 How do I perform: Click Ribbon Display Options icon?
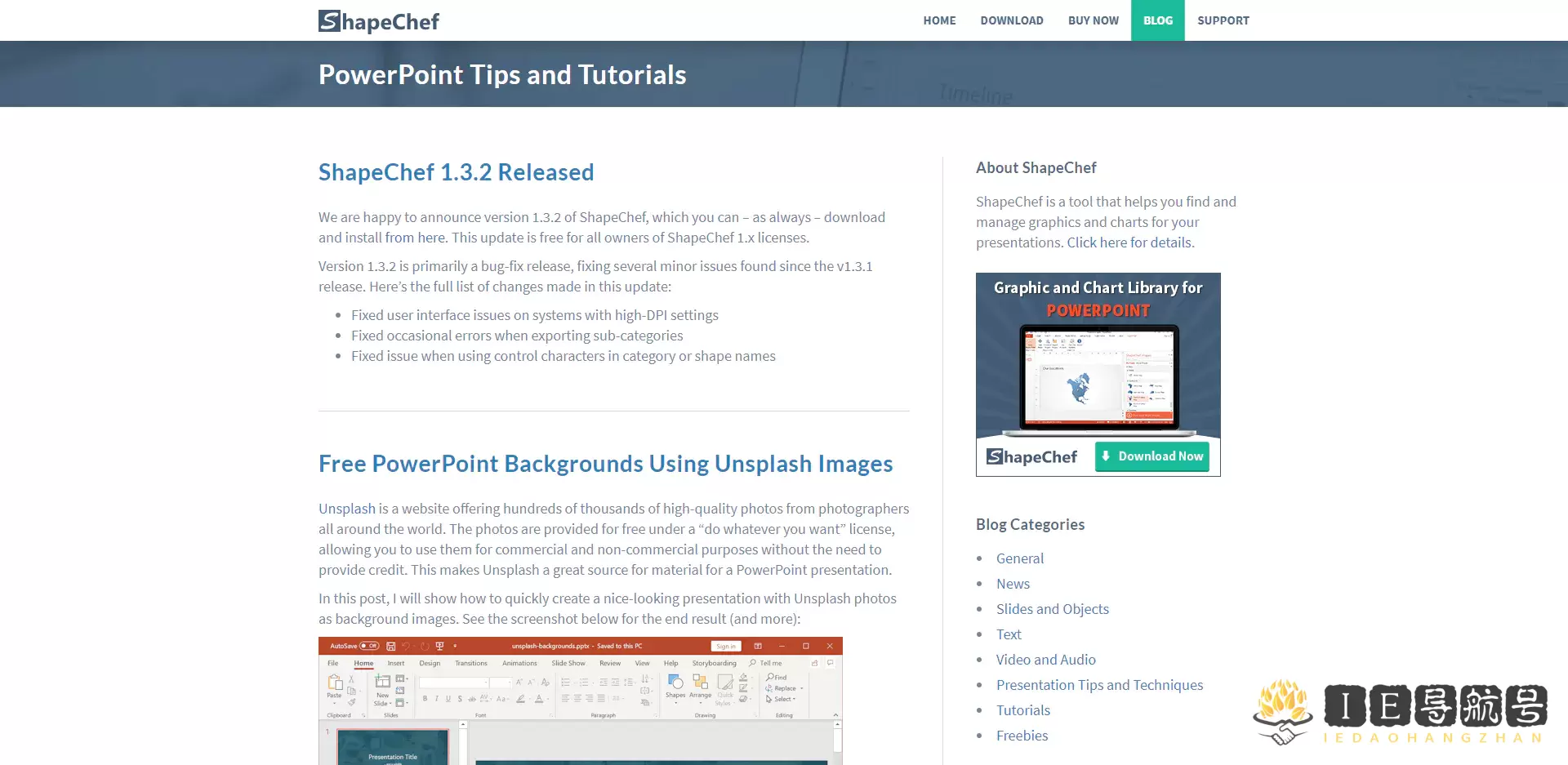tap(758, 646)
